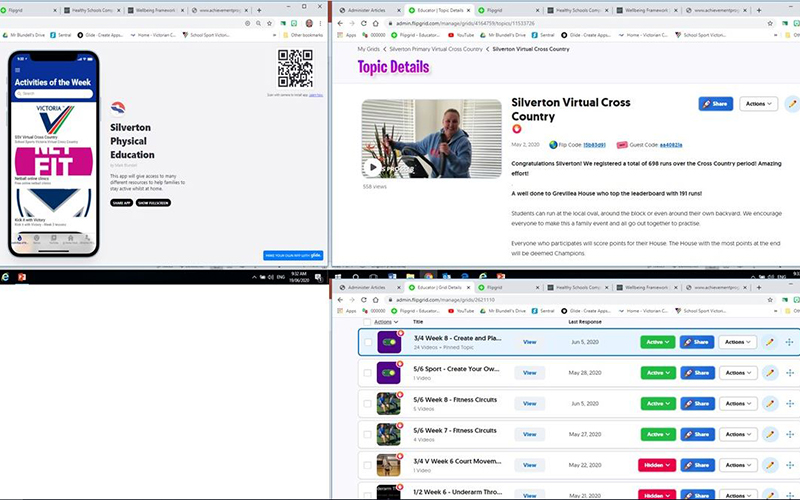Click SHARE APP button in Glide window
800x500 pixels.
tap(121, 203)
